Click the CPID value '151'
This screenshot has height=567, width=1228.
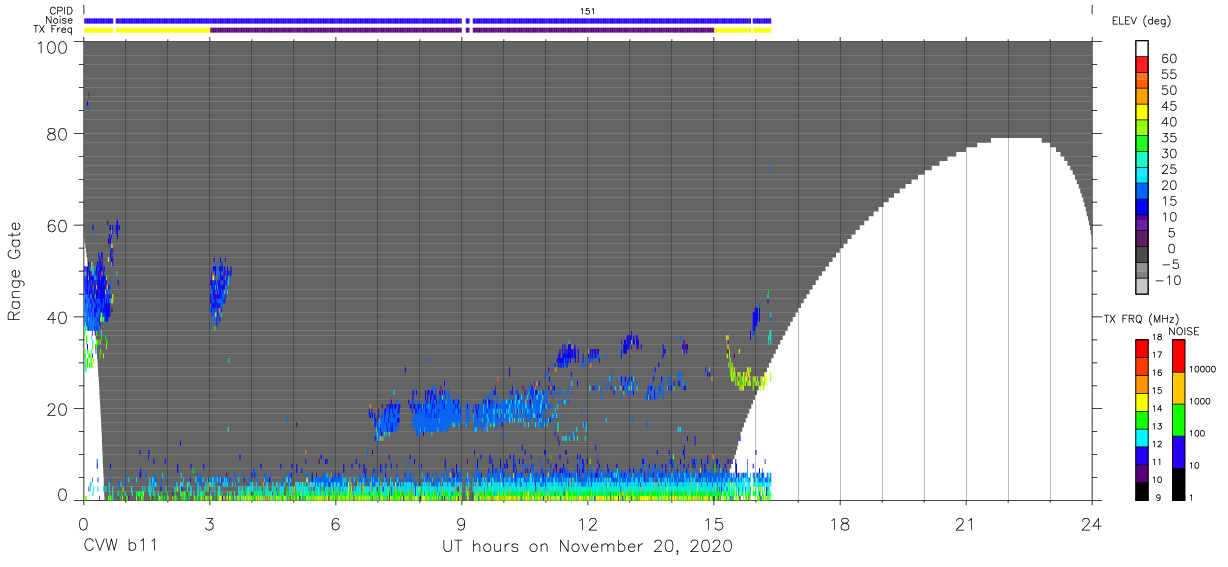[x=588, y=11]
